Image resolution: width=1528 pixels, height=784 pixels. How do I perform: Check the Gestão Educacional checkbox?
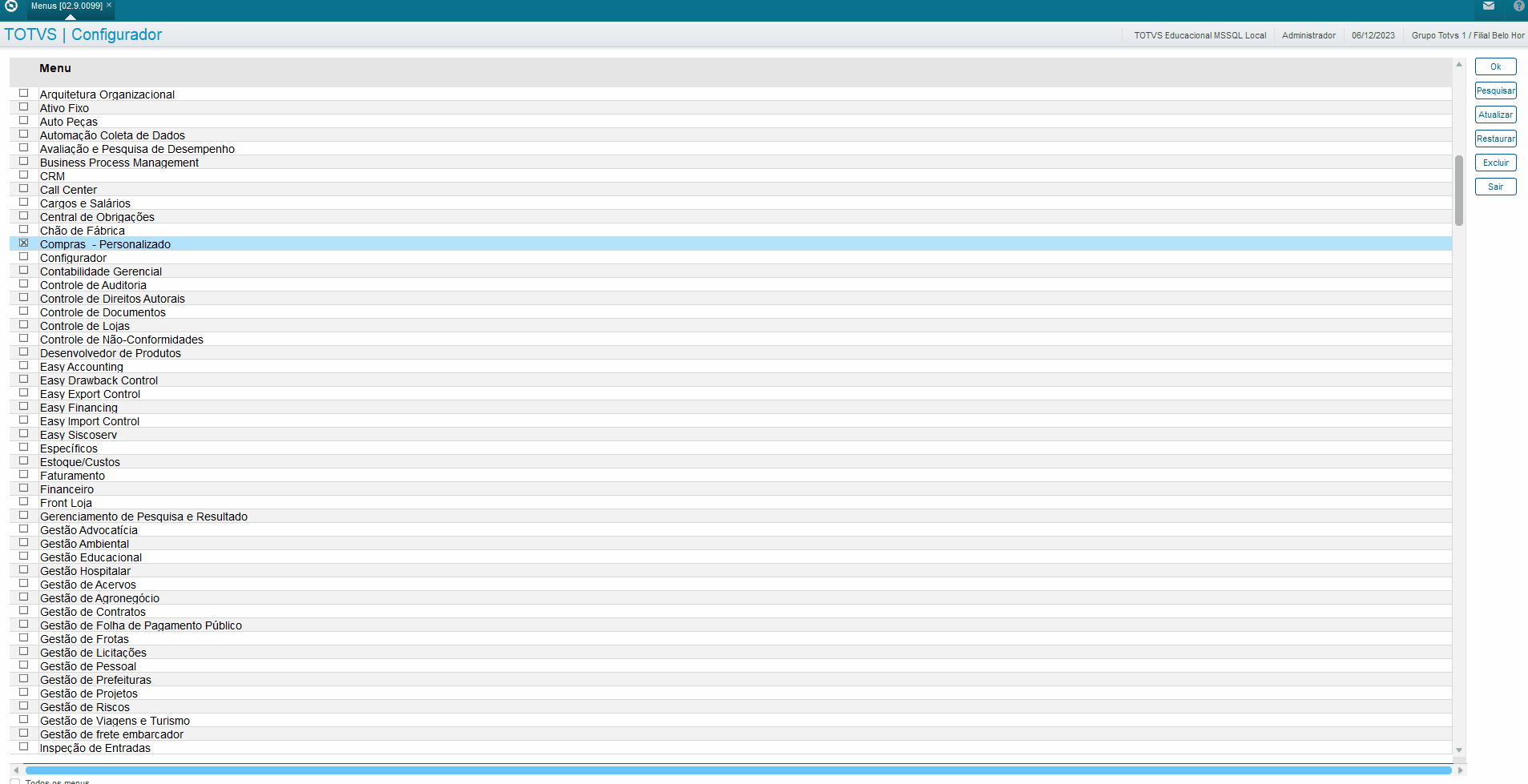pos(24,556)
